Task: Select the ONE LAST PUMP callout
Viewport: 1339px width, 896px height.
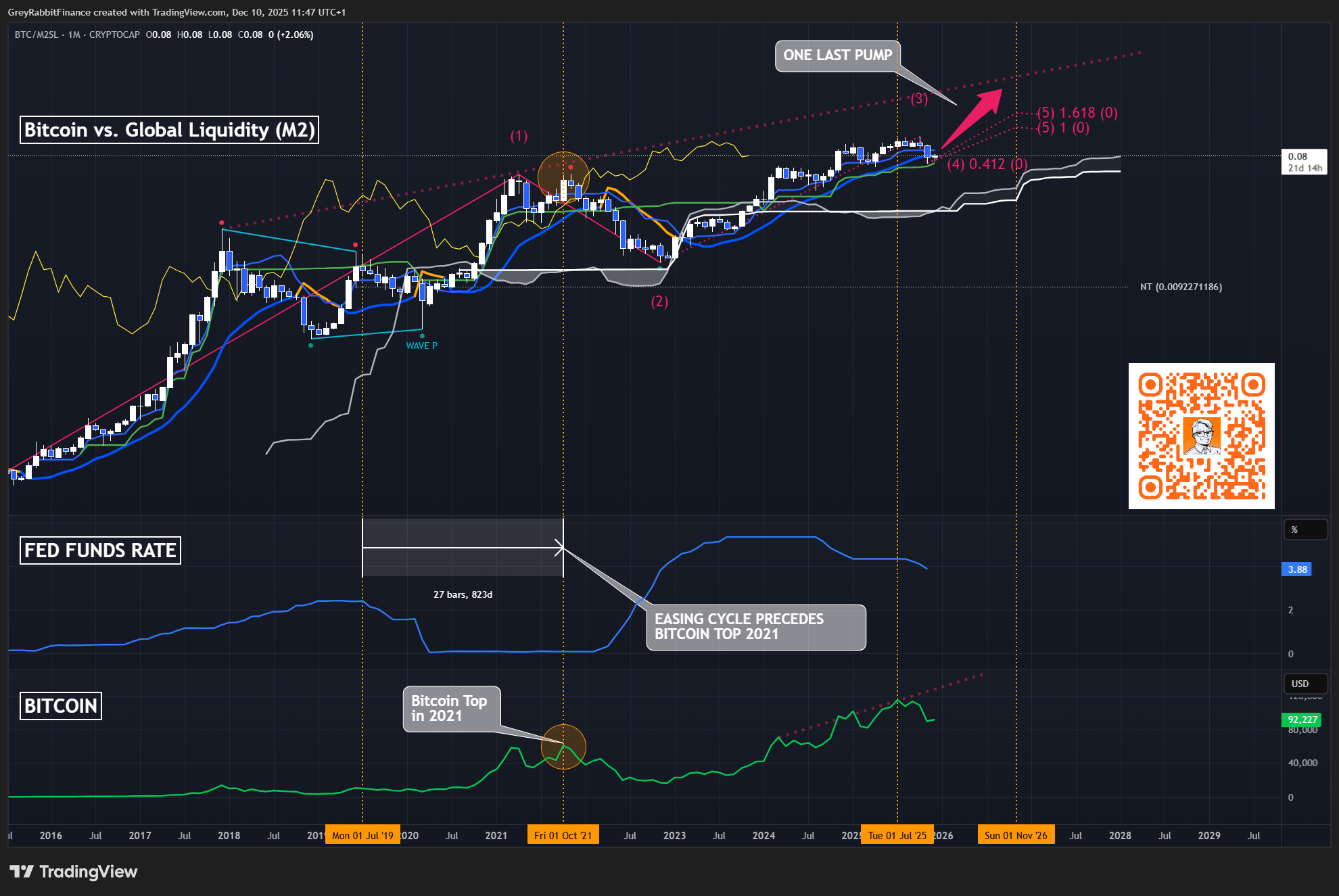Action: [837, 55]
